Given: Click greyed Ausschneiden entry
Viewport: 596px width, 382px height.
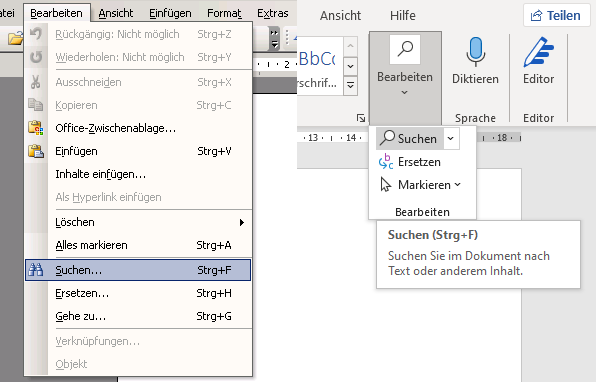Looking at the screenshot, I should tap(138, 82).
